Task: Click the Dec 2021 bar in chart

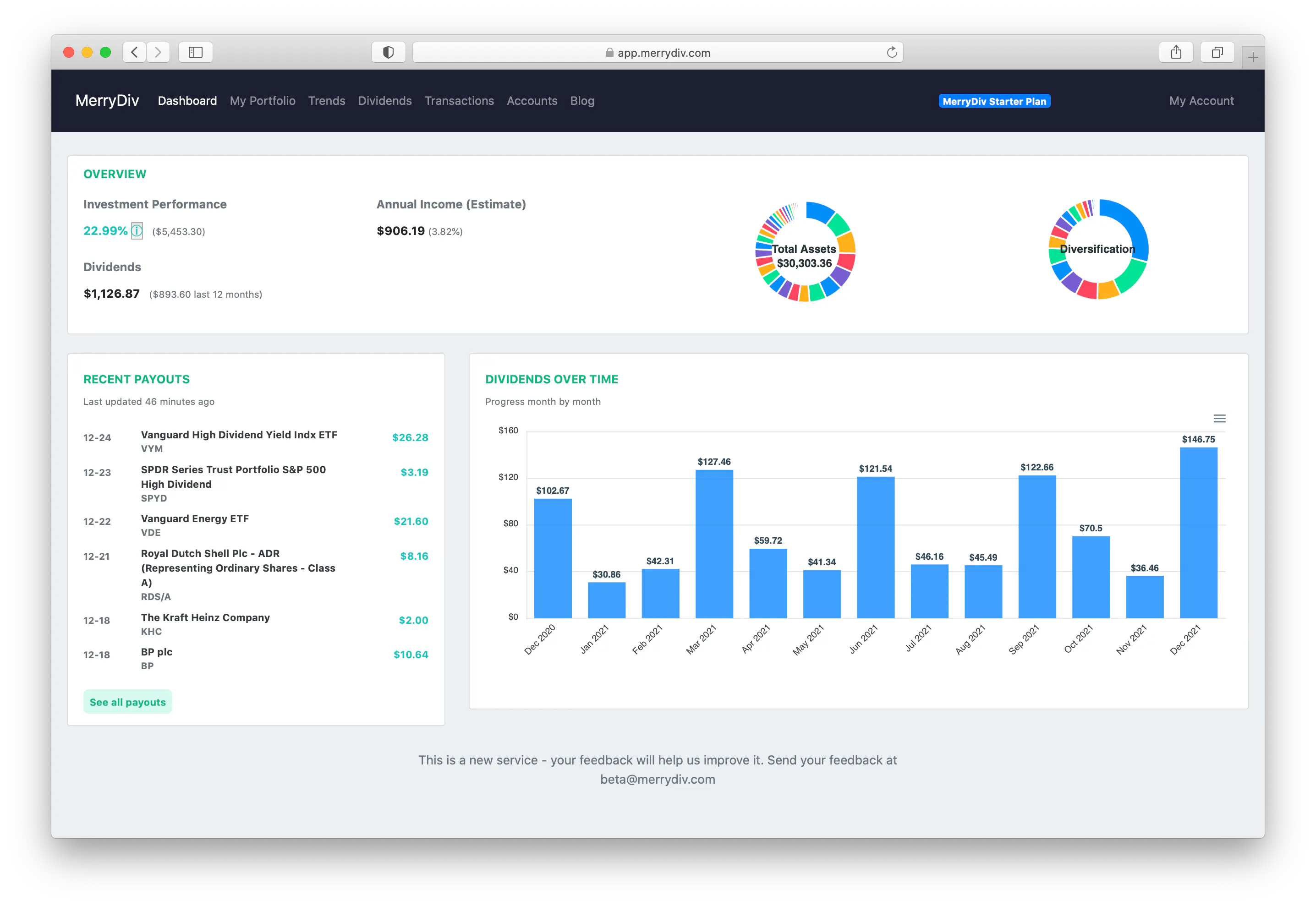Action: 1198,533
